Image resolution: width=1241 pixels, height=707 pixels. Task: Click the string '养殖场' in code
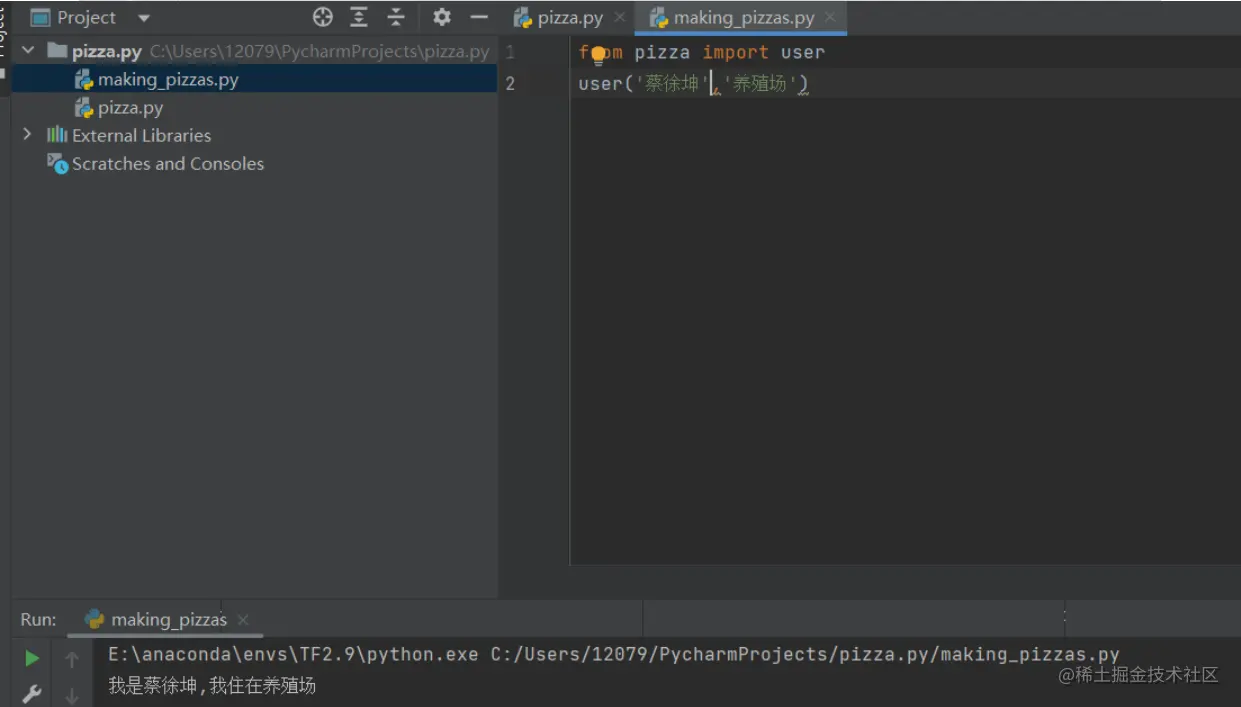(x=760, y=83)
